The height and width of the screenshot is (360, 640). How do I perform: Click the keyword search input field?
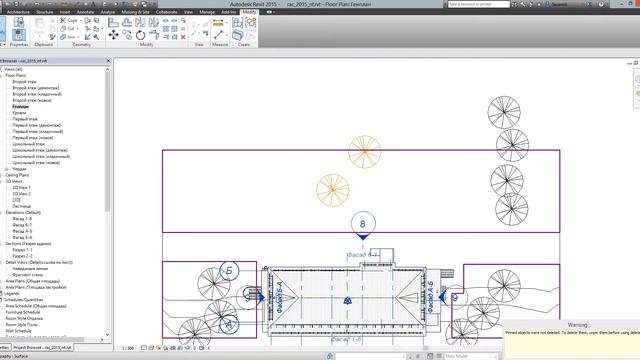(479, 4)
